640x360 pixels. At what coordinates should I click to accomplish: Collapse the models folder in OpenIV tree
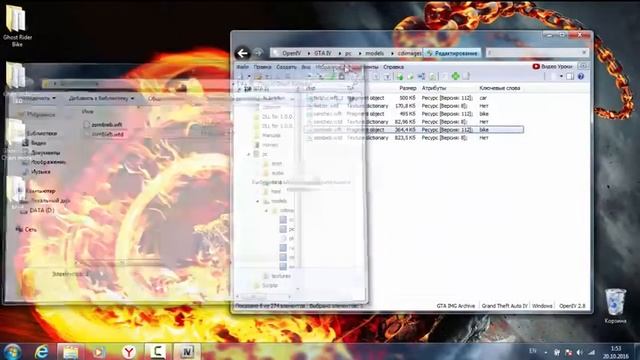(258, 202)
